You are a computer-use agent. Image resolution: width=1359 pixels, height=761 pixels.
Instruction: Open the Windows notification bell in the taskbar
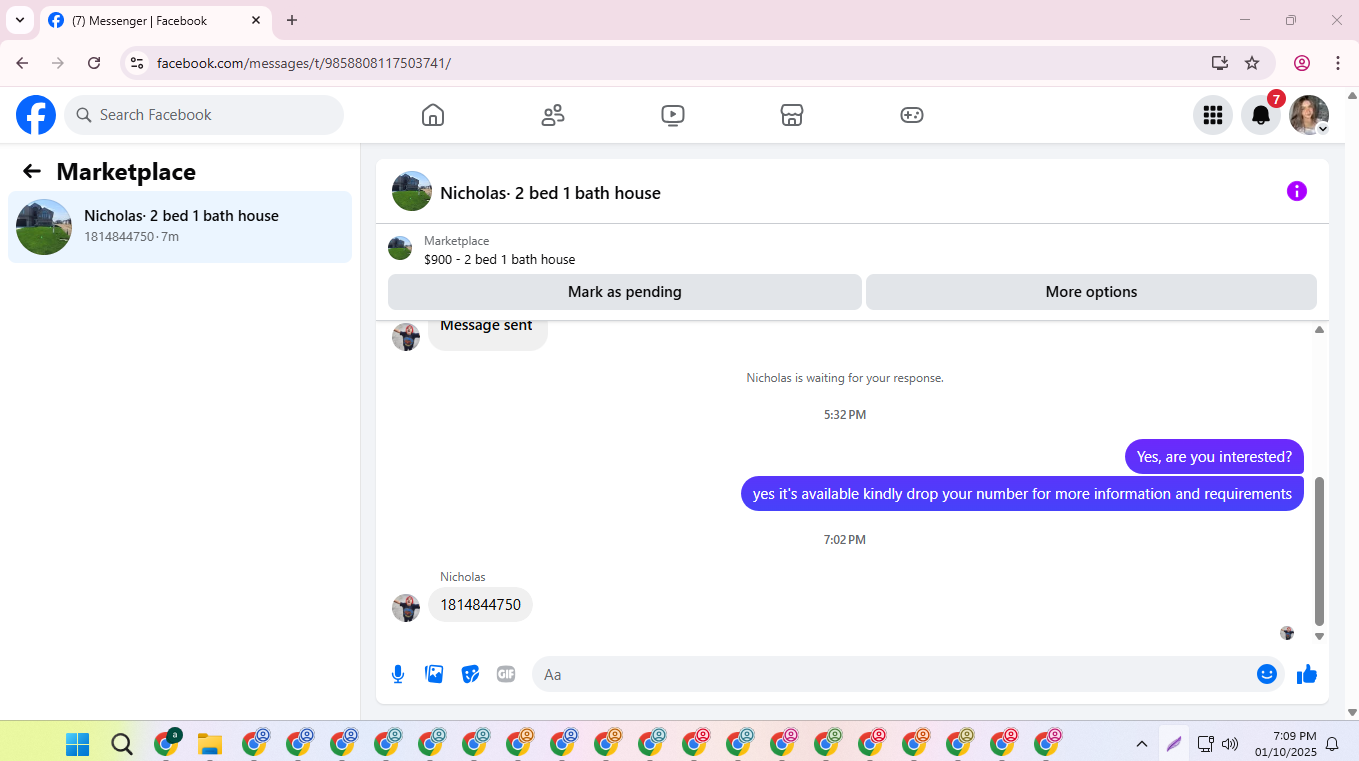point(1332,744)
